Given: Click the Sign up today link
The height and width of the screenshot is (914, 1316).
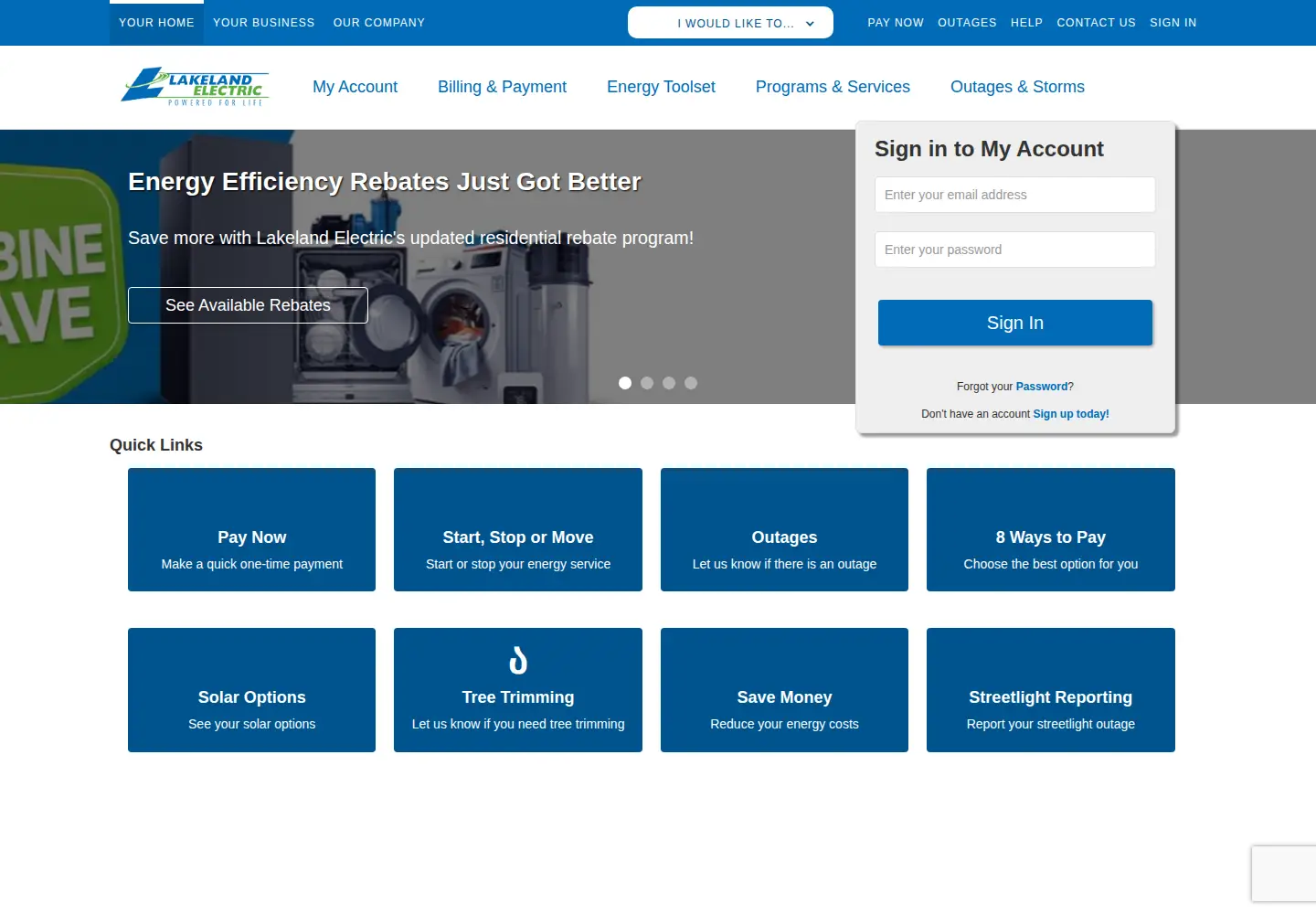Looking at the screenshot, I should [x=1071, y=414].
